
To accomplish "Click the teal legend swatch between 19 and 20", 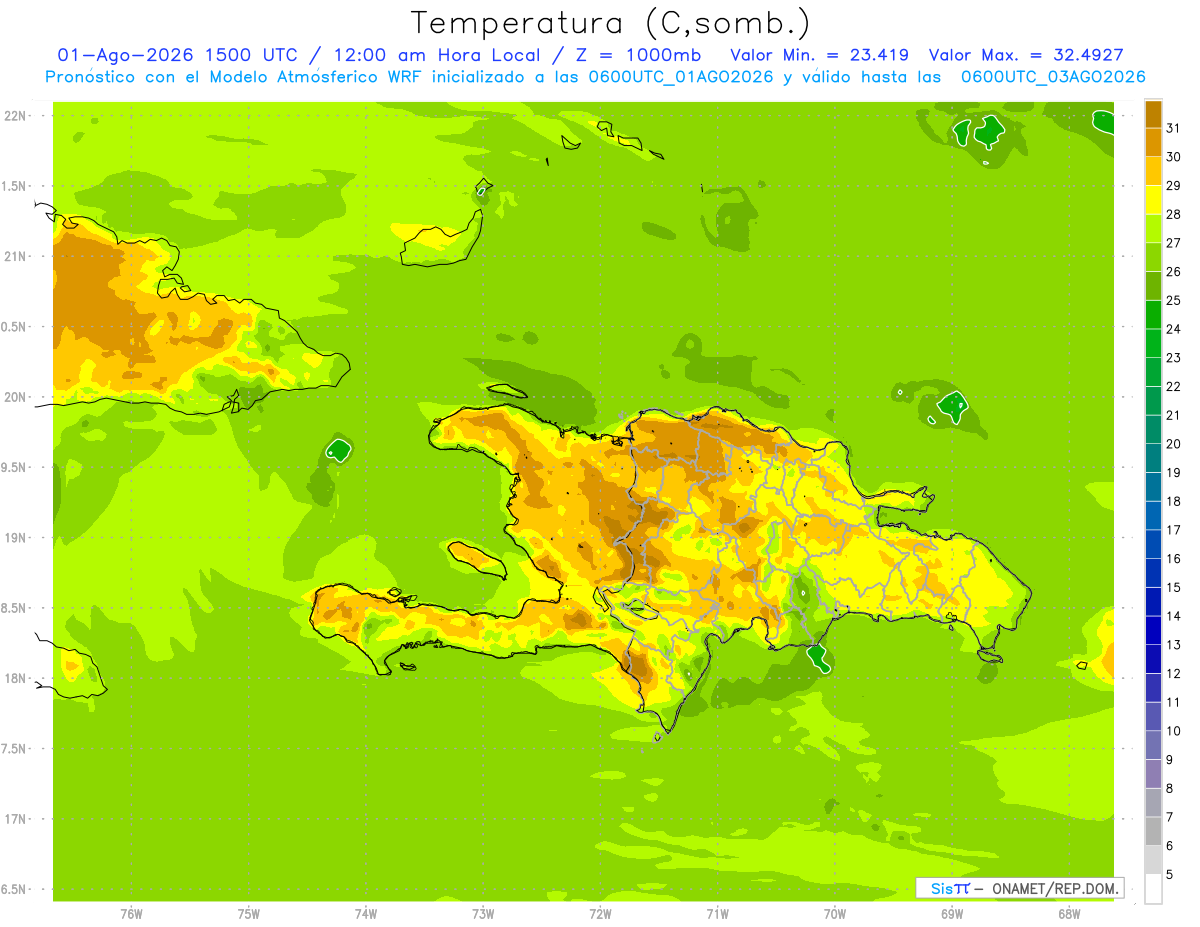I will click(1153, 458).
